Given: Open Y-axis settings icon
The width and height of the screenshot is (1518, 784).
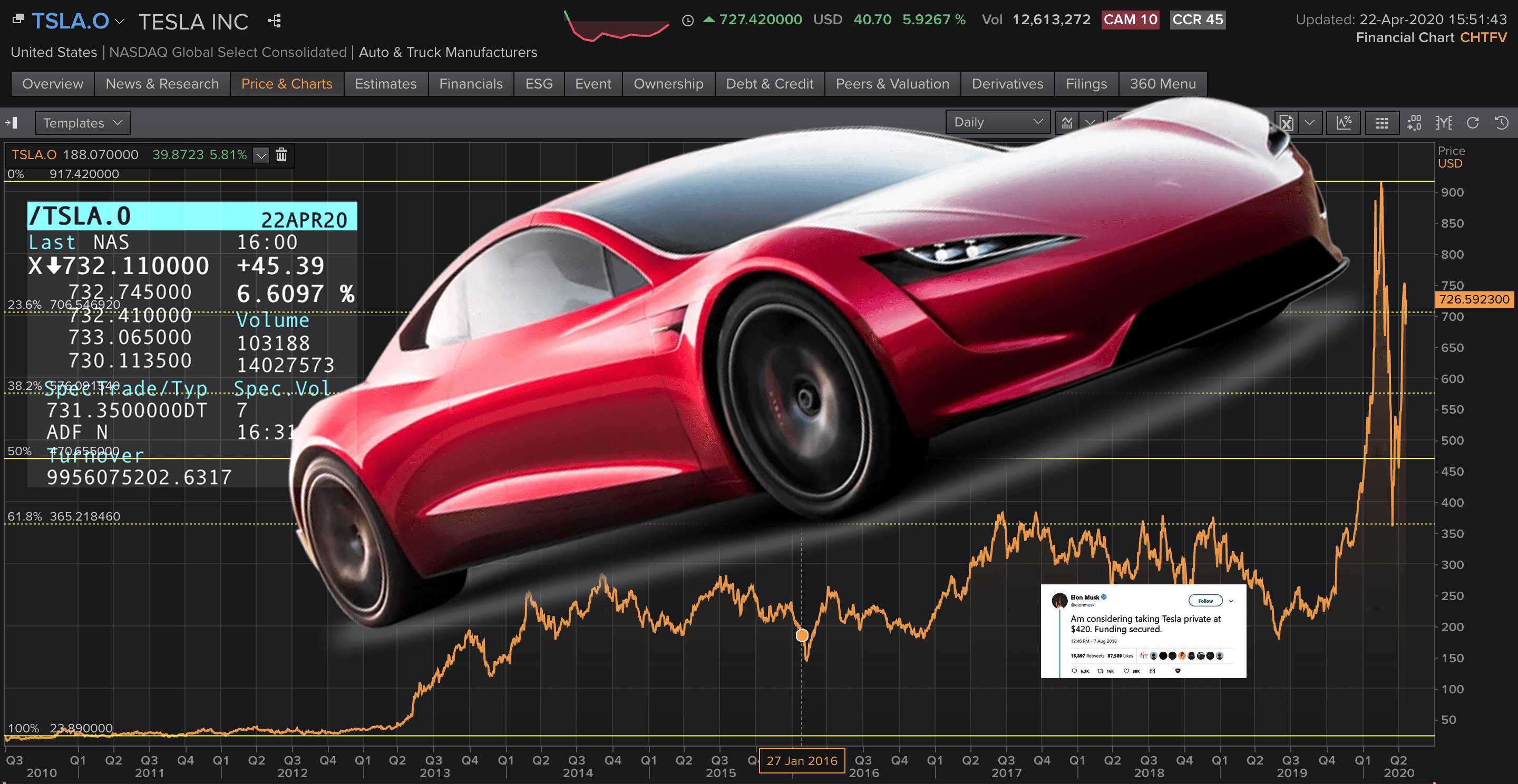Looking at the screenshot, I should click(1444, 123).
